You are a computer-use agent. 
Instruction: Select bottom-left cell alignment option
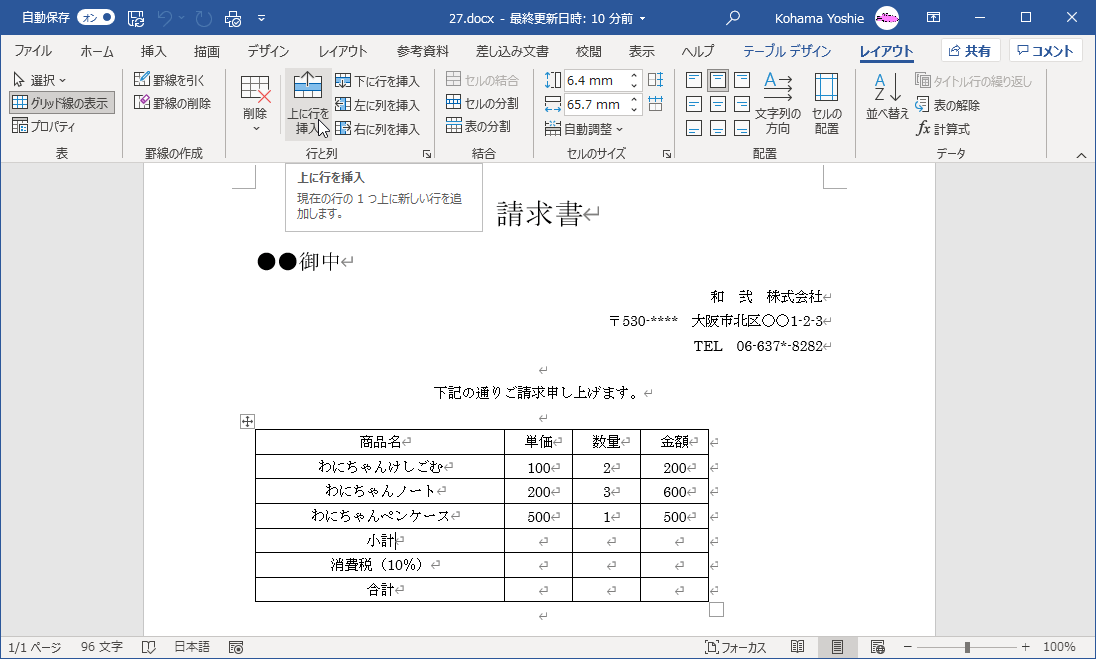coord(694,127)
